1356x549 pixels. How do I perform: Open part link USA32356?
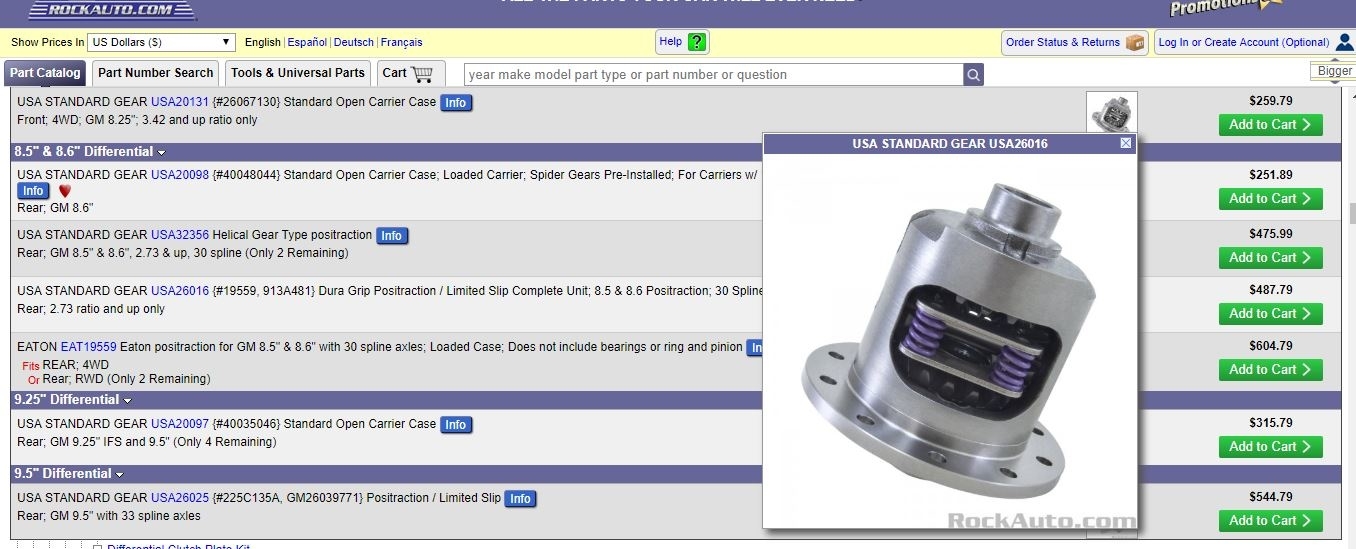[180, 235]
